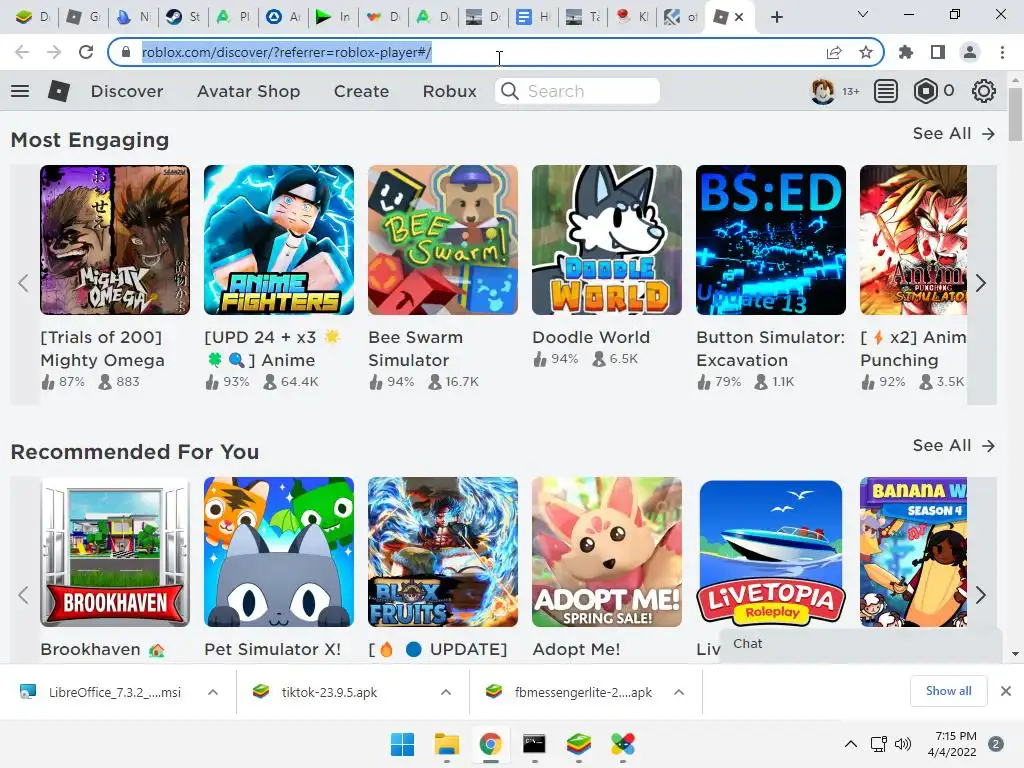Open the Robux balance hexagon icon
This screenshot has height=768, width=1024.
(925, 91)
